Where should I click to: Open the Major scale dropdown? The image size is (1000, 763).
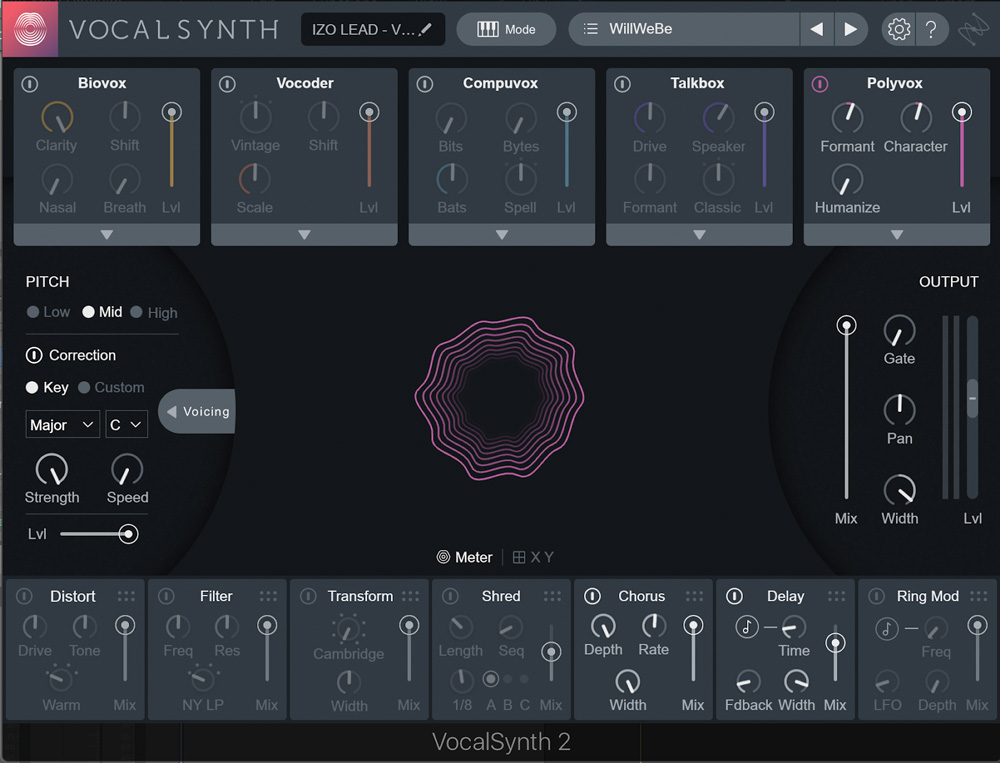pyautogui.click(x=62, y=424)
